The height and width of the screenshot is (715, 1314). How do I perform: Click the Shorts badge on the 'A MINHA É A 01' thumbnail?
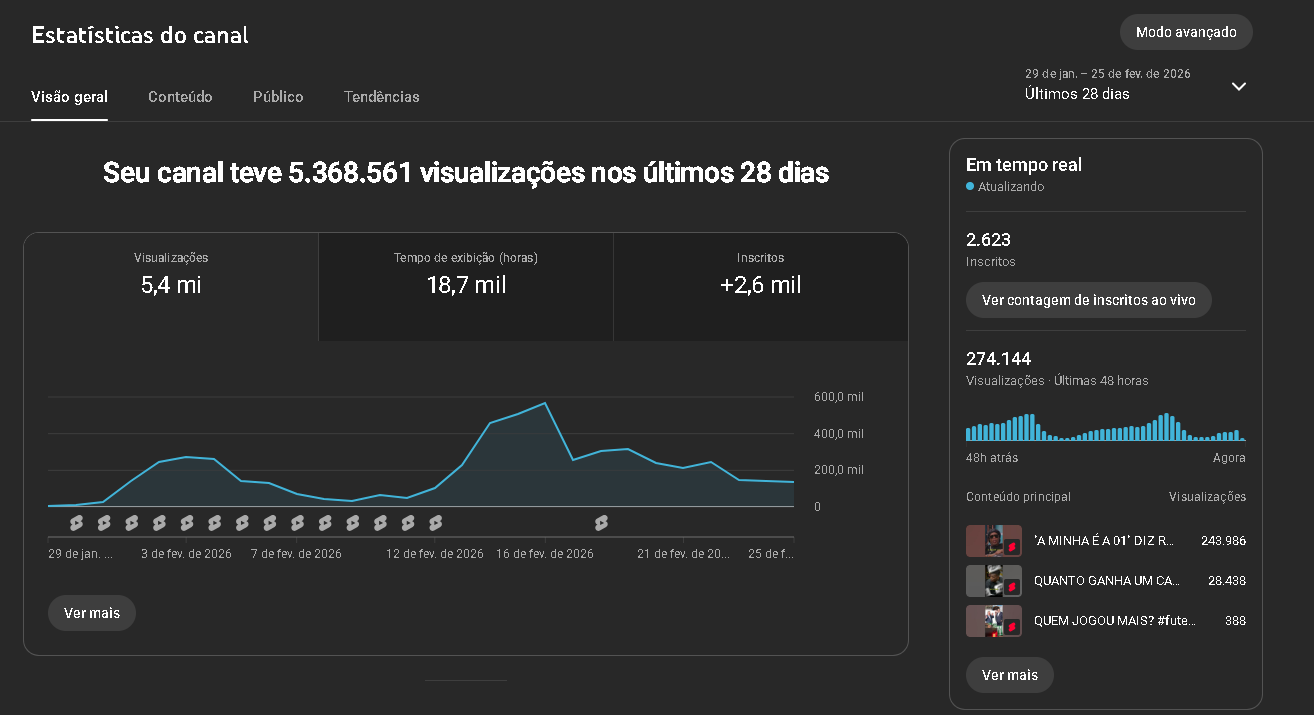coord(1012,547)
